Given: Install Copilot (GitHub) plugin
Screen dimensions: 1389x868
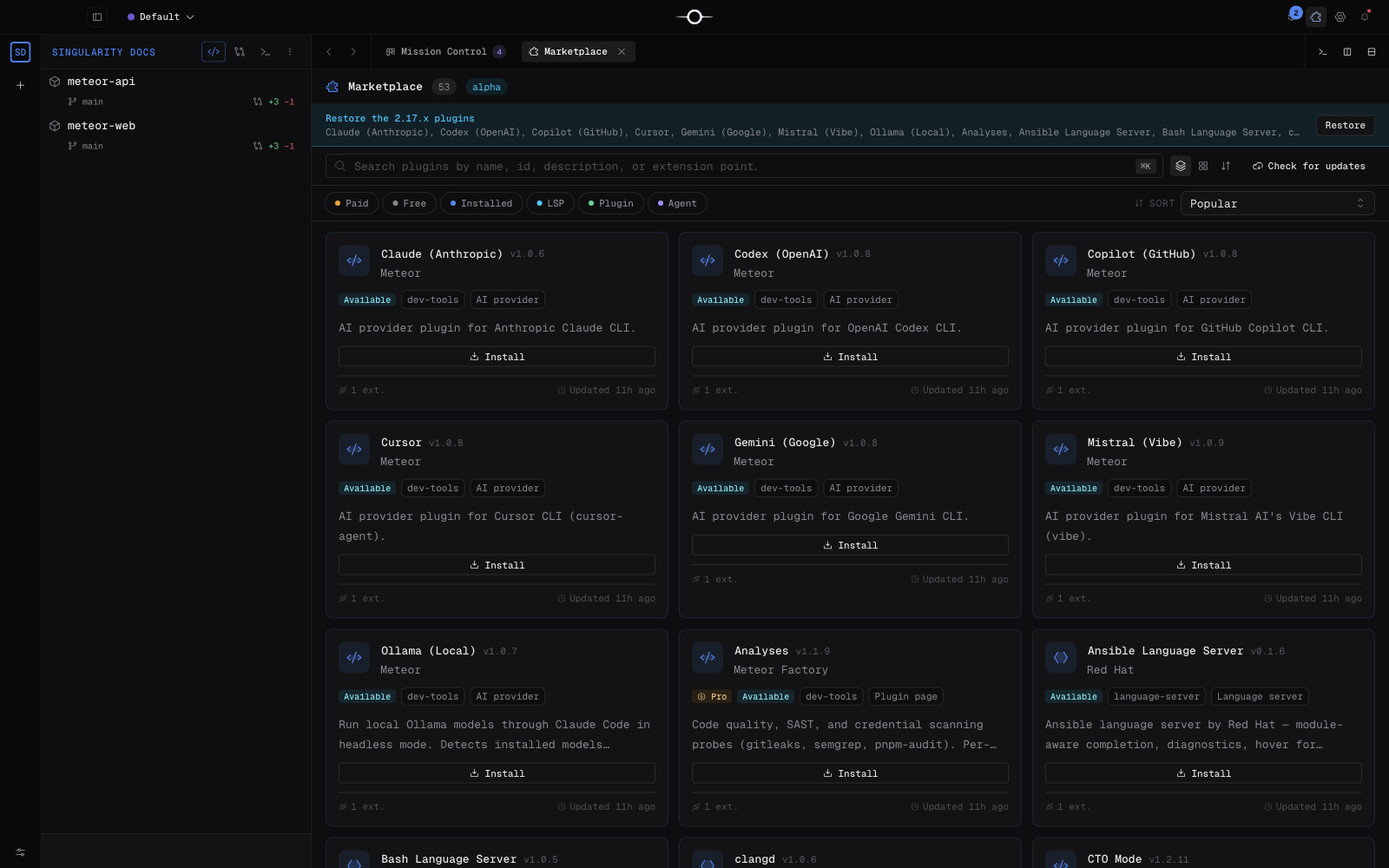Looking at the screenshot, I should click(x=1203, y=357).
